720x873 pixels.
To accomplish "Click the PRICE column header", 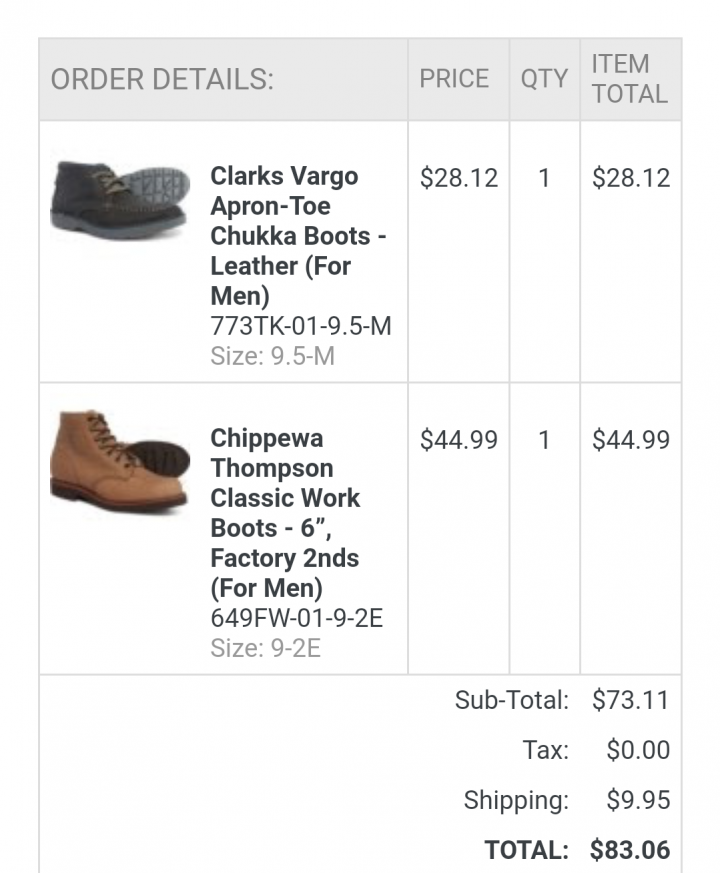I will 454,79.
